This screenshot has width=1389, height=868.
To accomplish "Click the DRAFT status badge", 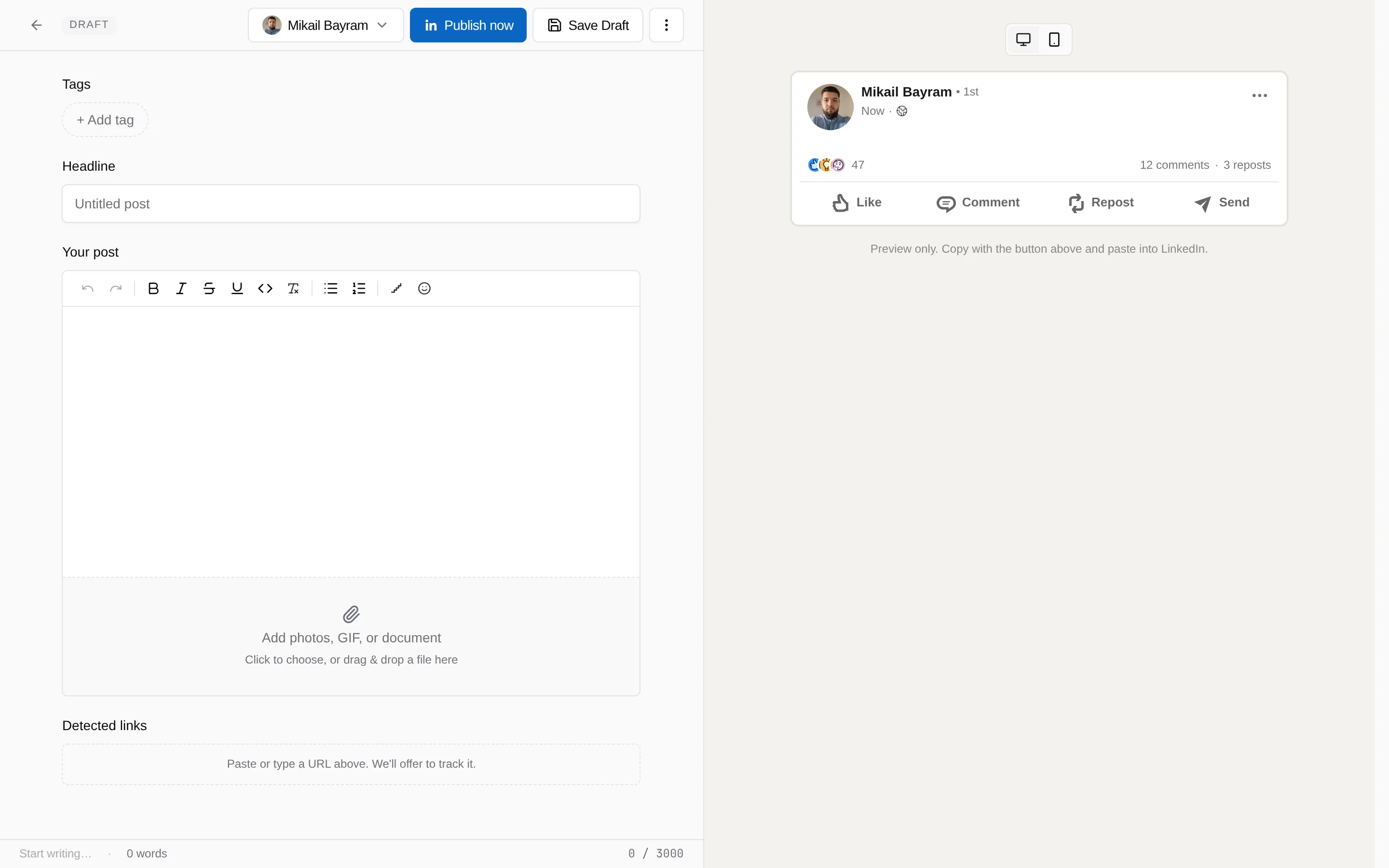I will point(89,25).
